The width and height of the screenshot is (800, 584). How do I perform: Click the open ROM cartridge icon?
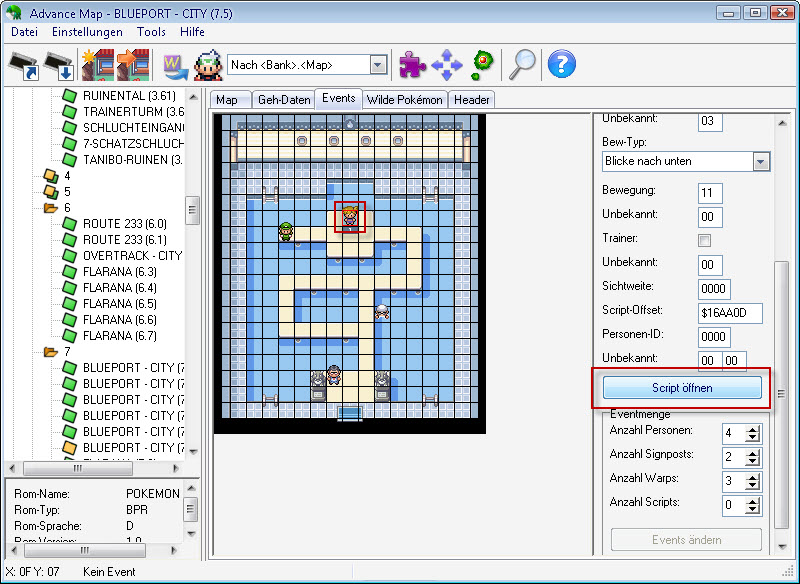23,65
